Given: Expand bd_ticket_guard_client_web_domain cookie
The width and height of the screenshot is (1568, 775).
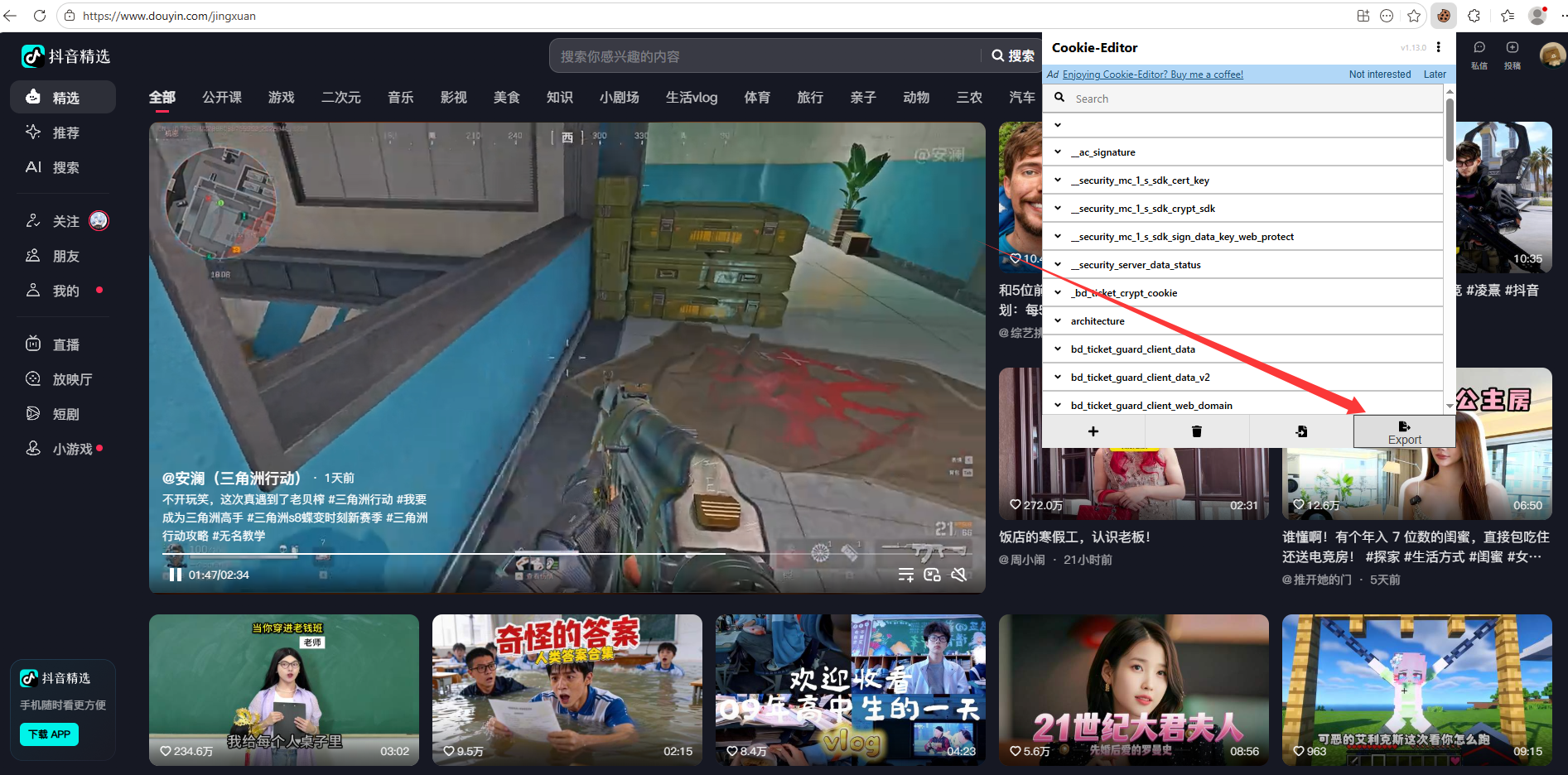Looking at the screenshot, I should tap(1242, 405).
